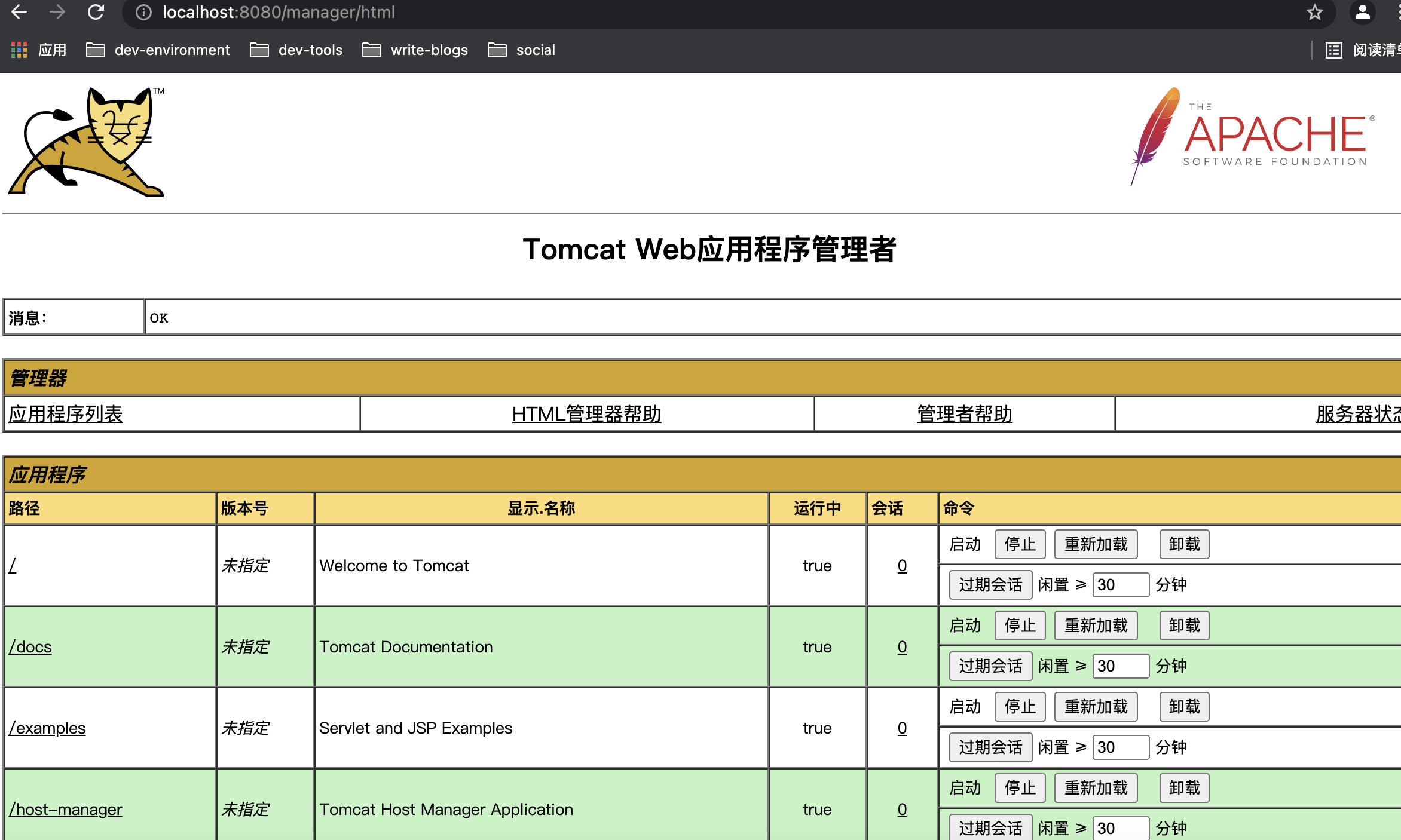Image resolution: width=1401 pixels, height=840 pixels.
Task: Click the Apache Software Foundation logo
Action: point(1253,137)
